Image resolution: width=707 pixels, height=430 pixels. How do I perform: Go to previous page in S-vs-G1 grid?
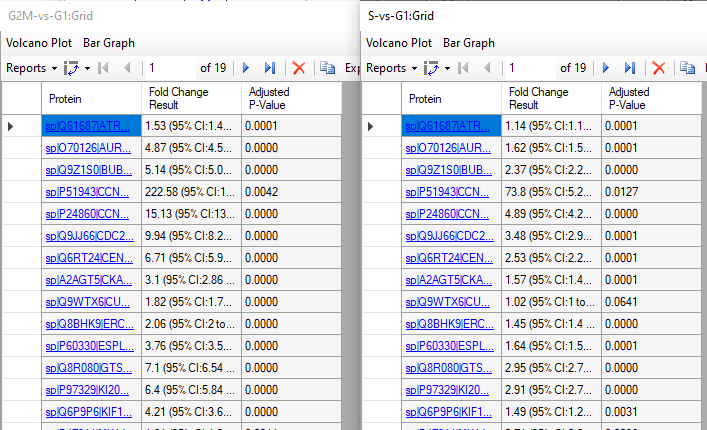[487, 68]
